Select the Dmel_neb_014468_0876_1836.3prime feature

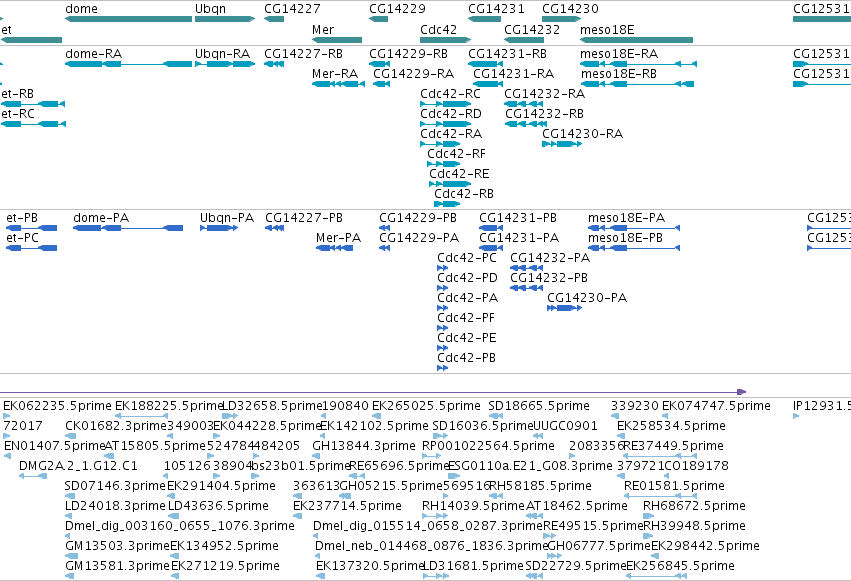point(319,557)
